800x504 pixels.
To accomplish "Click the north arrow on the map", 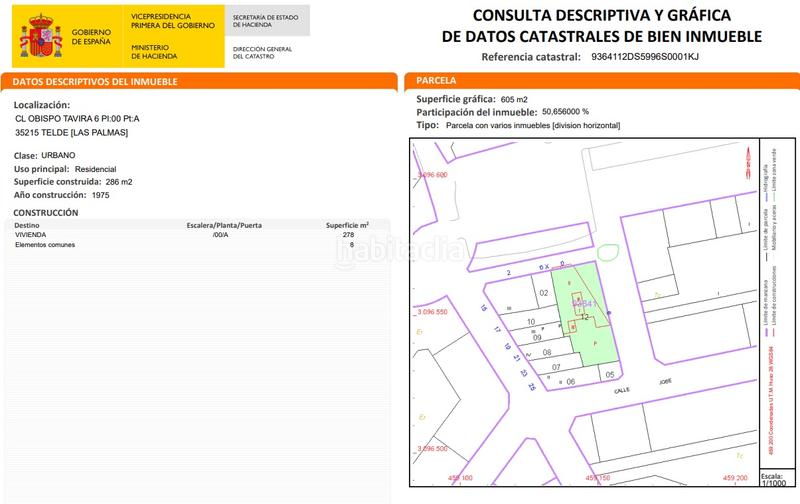I will 748,162.
